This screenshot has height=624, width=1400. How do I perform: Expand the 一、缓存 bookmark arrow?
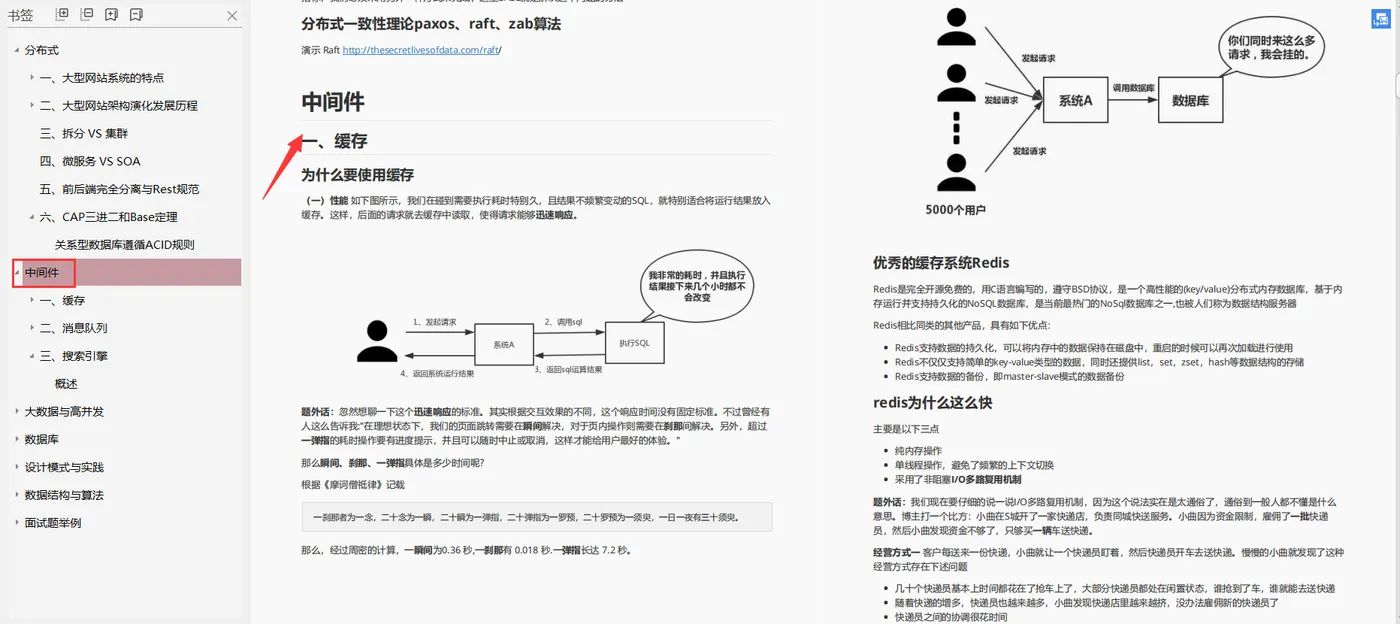click(33, 300)
